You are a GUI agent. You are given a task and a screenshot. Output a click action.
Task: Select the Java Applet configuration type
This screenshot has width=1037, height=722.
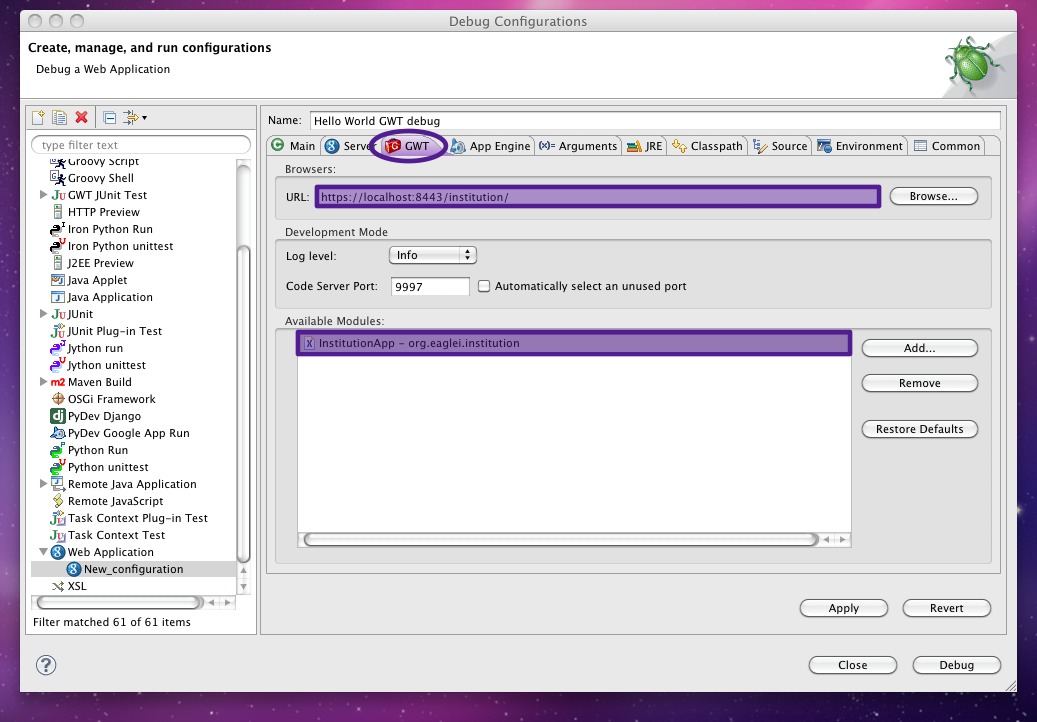[98, 279]
